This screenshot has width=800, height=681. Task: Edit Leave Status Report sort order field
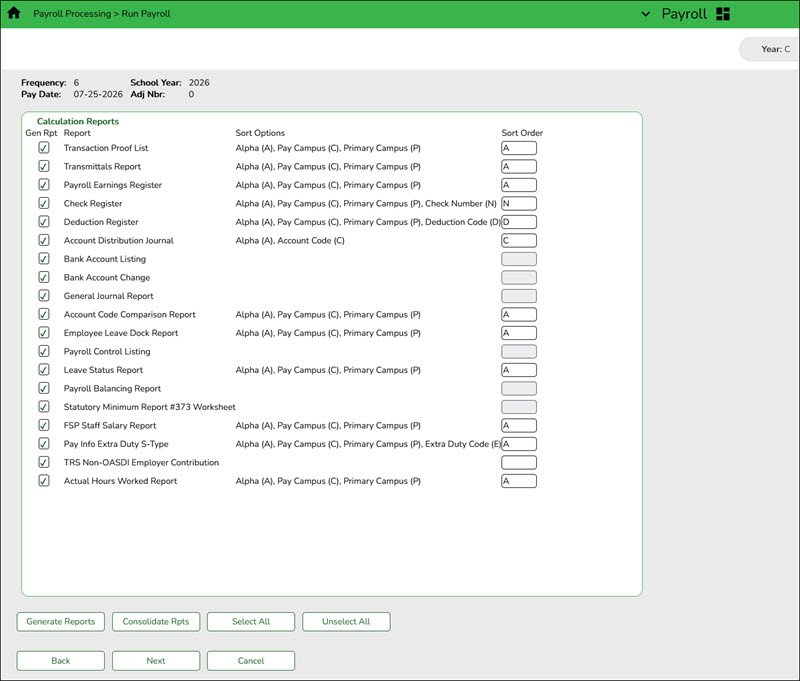tap(519, 370)
